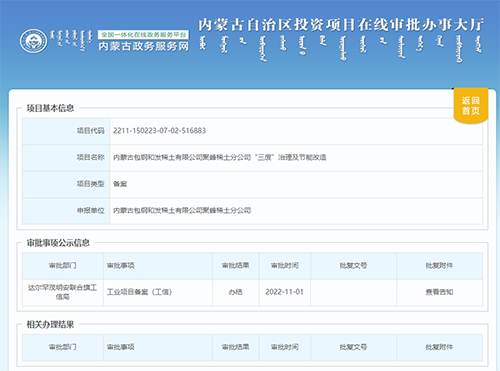Image resolution: width=500 pixels, height=371 pixels.
Task: Click the 相关办理结果 section heading
Action: coord(50,324)
